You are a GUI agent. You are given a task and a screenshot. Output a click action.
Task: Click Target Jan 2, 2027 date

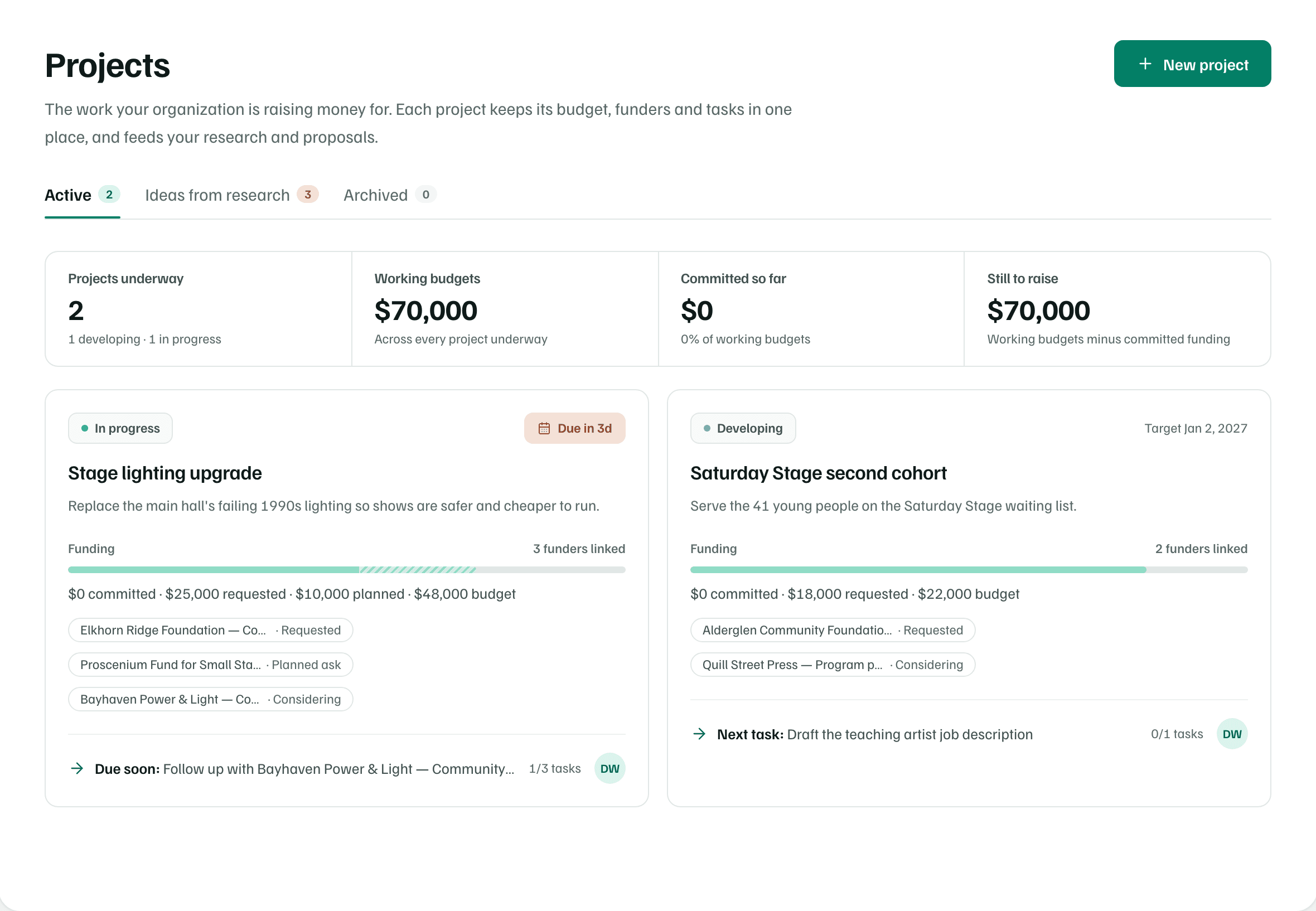click(1196, 428)
